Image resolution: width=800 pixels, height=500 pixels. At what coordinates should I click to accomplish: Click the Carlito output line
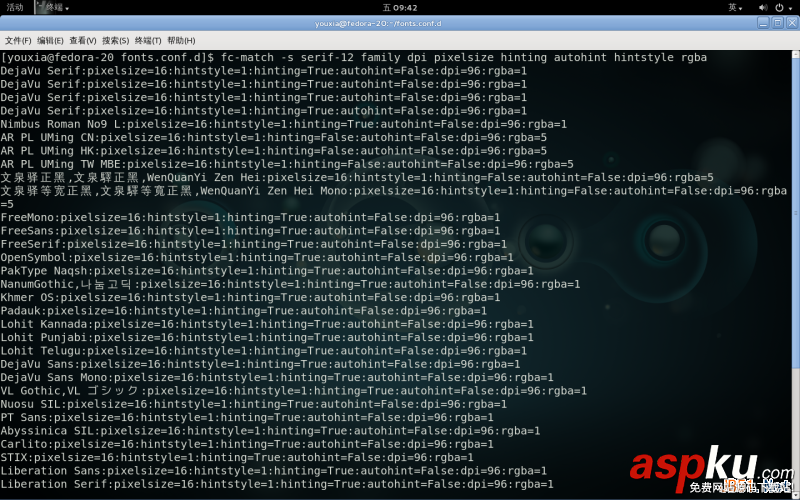(x=247, y=444)
